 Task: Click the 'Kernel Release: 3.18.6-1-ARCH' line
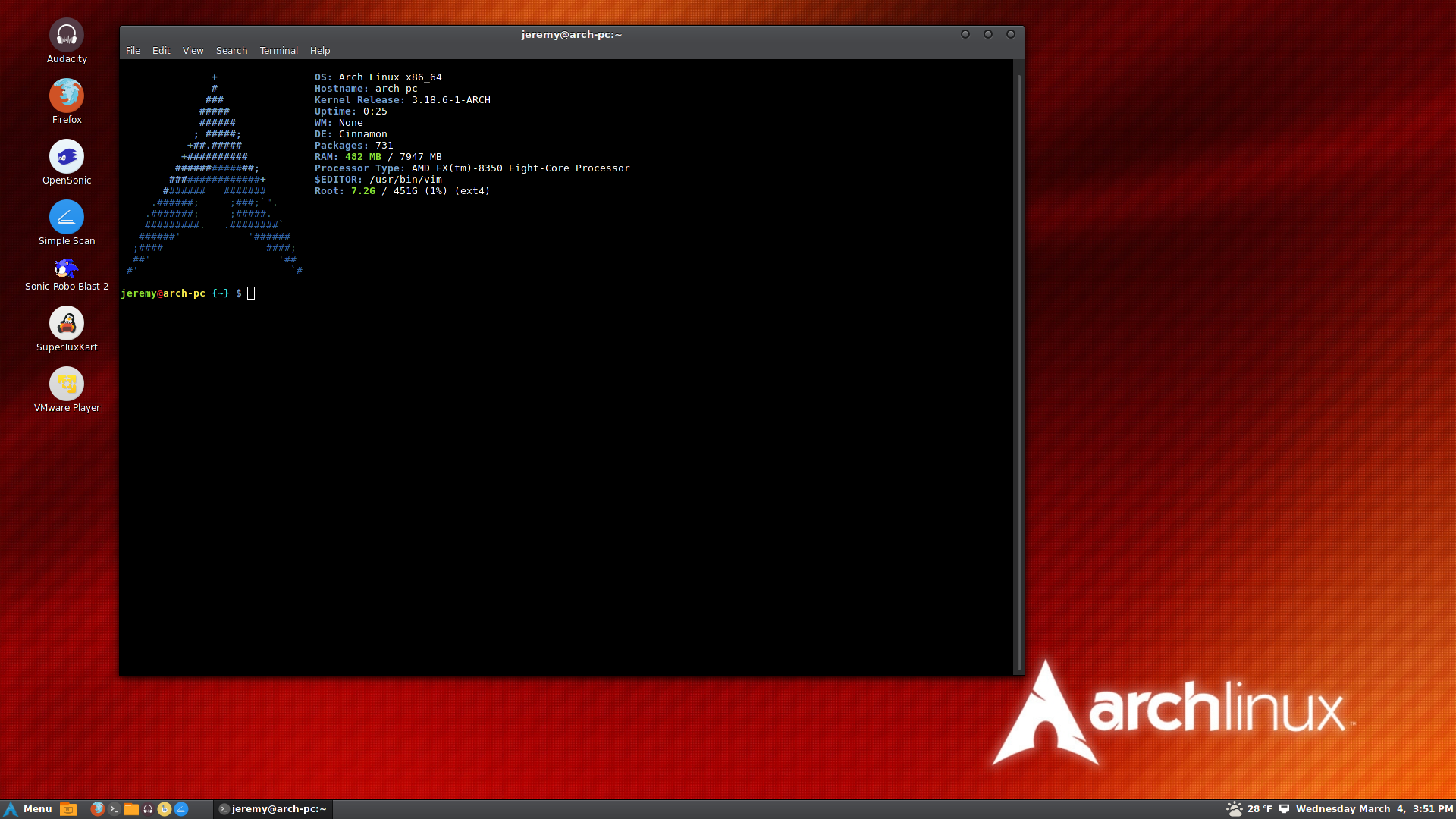point(403,100)
